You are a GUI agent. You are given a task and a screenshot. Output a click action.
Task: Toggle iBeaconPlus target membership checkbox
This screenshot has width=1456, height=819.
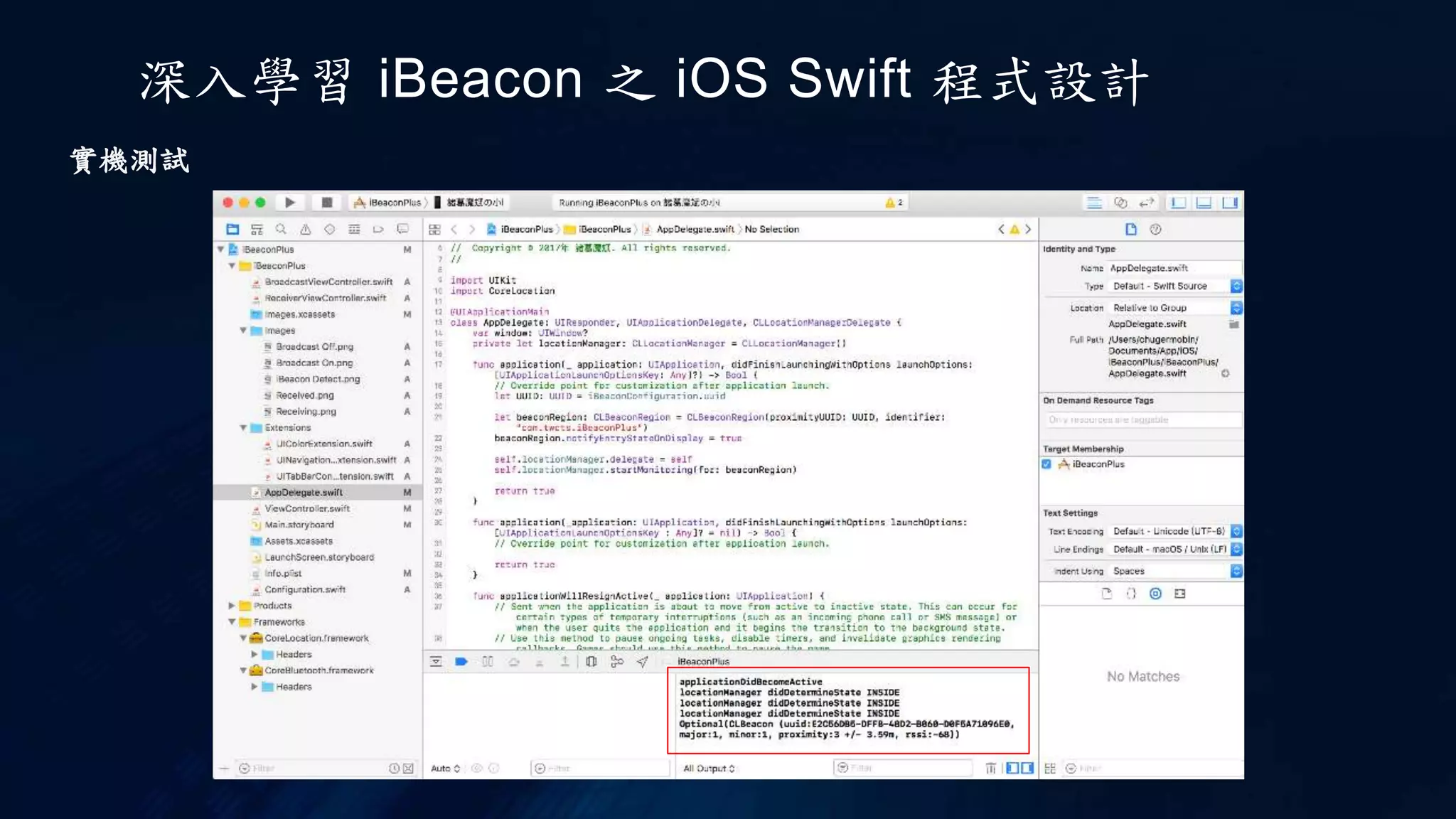tap(1046, 464)
